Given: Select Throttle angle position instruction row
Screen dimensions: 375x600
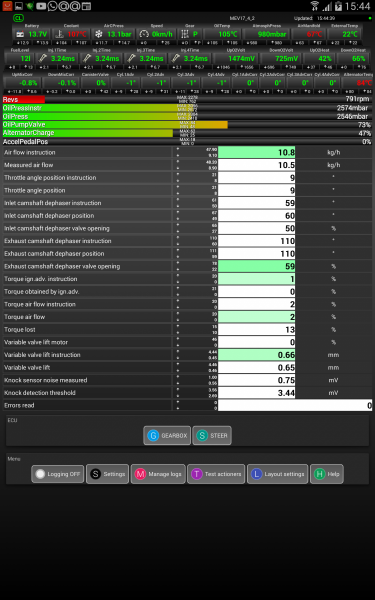Looking at the screenshot, I should (188, 178).
